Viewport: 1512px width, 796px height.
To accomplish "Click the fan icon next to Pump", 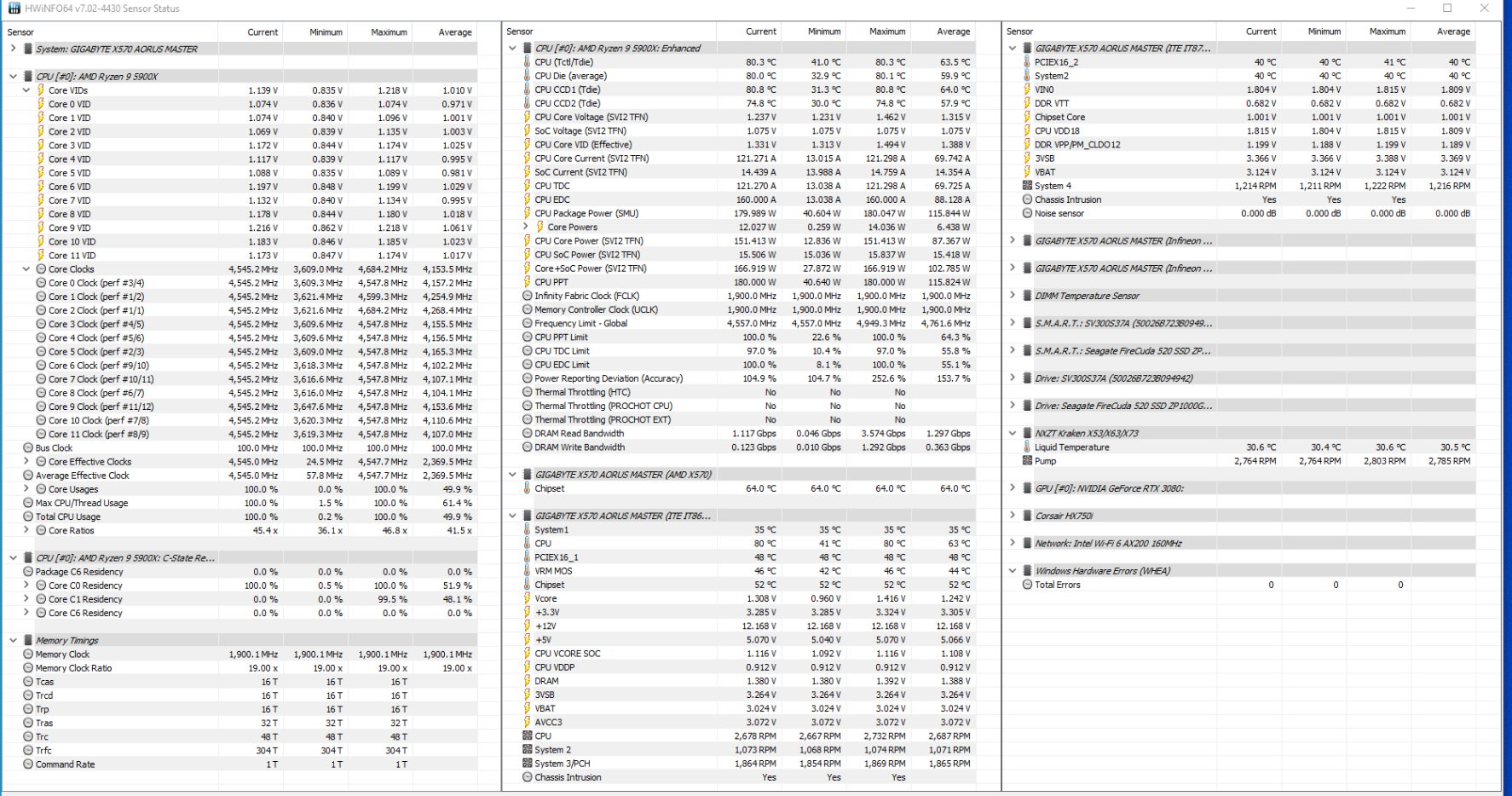I will click(x=1027, y=461).
